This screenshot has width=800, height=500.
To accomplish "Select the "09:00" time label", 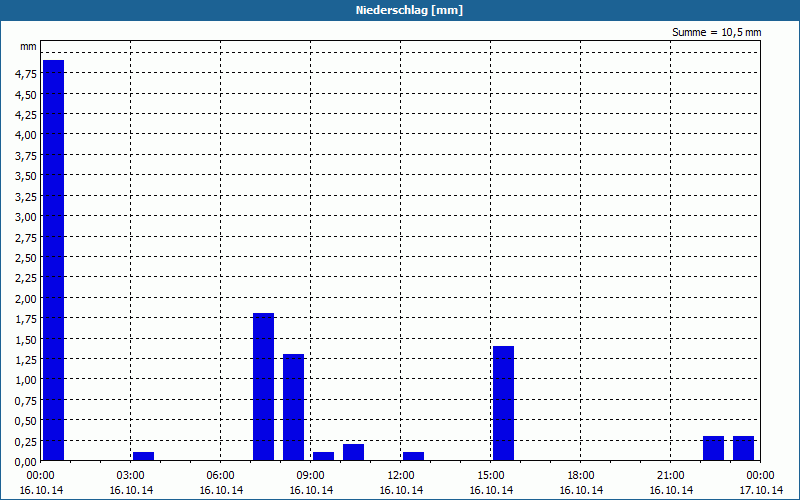I will click(x=310, y=476).
